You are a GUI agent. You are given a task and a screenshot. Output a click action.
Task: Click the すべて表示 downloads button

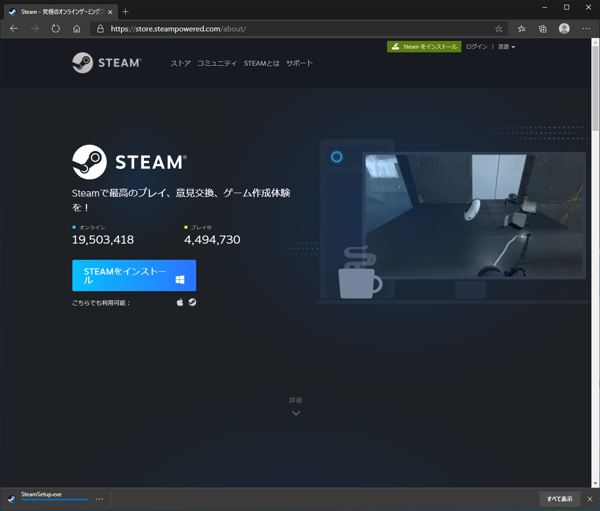click(559, 499)
